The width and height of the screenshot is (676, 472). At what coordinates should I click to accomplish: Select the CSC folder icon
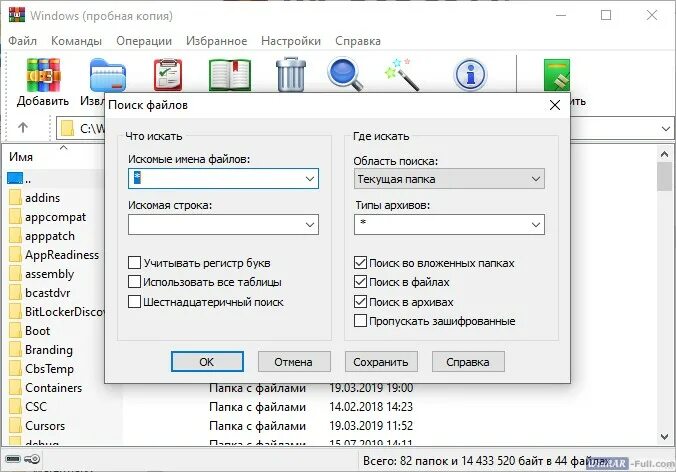[15, 406]
